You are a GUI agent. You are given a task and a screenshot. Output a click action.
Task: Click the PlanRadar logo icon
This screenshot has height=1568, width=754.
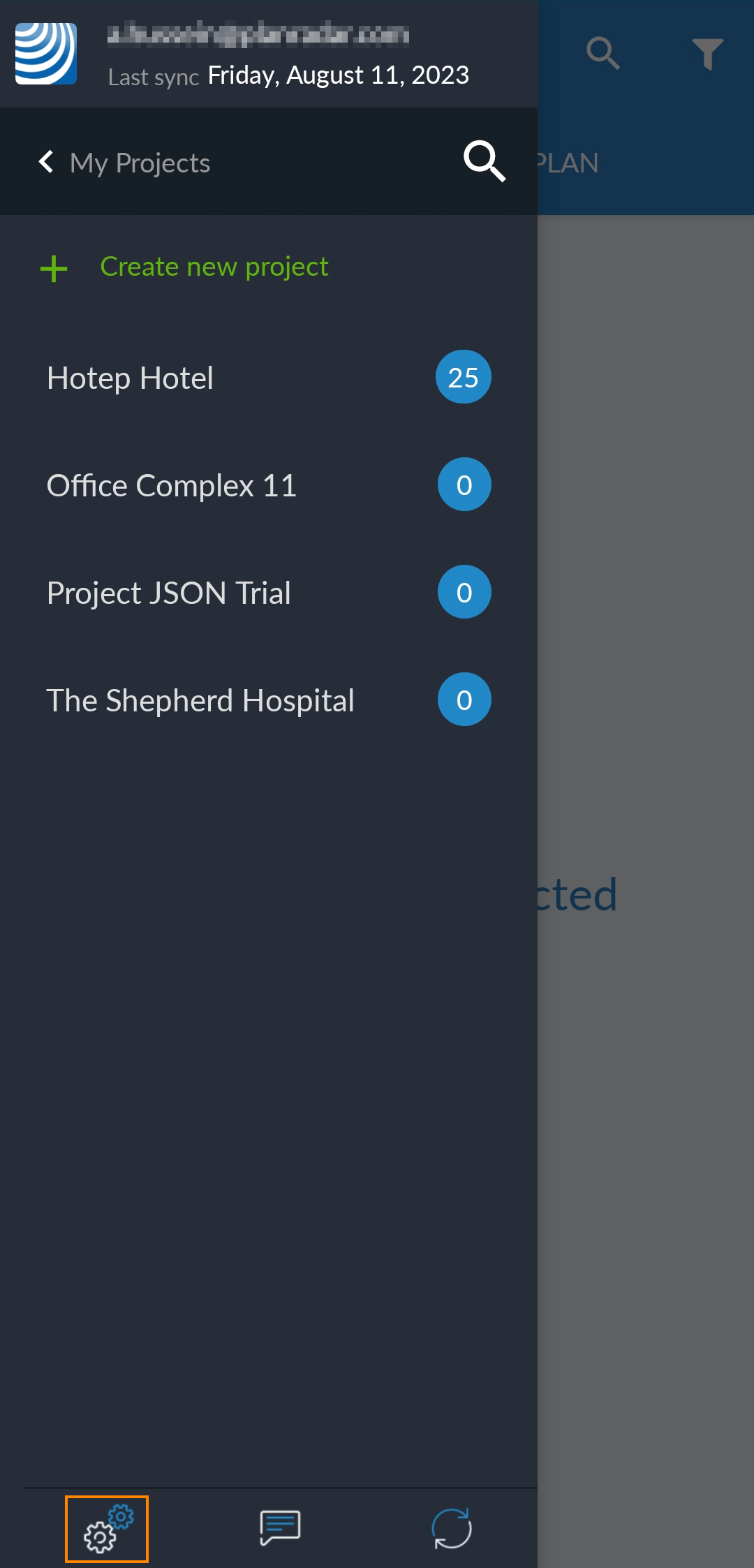point(46,54)
